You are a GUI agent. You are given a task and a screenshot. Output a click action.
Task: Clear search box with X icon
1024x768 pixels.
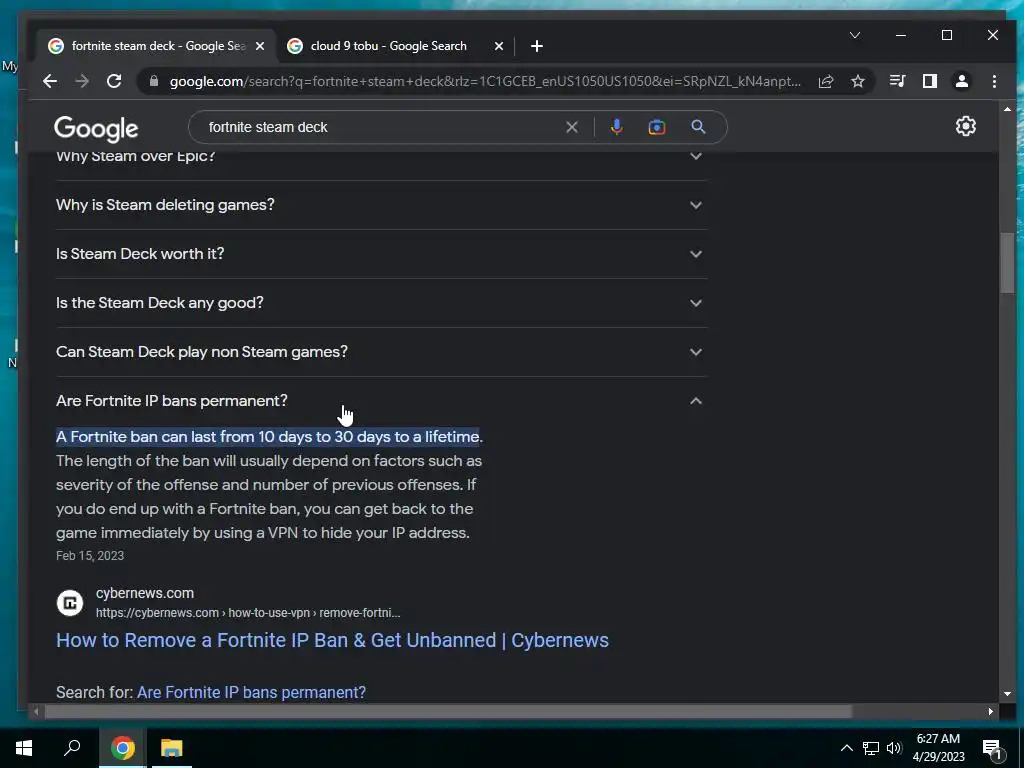[571, 127]
